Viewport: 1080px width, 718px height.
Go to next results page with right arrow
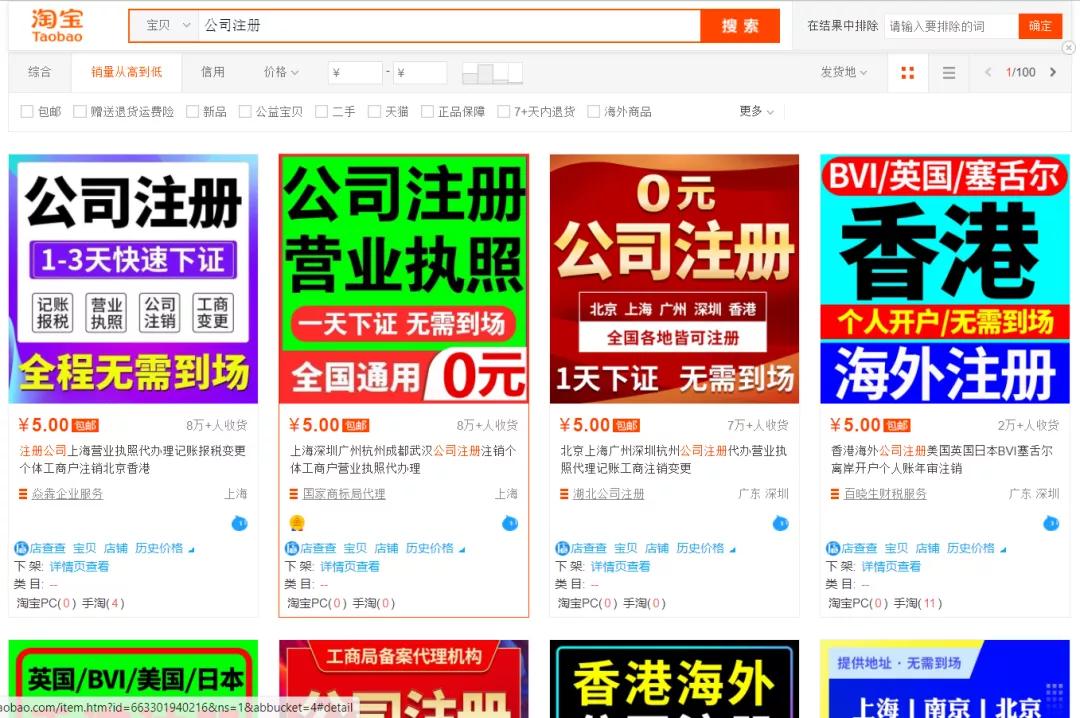click(1052, 72)
